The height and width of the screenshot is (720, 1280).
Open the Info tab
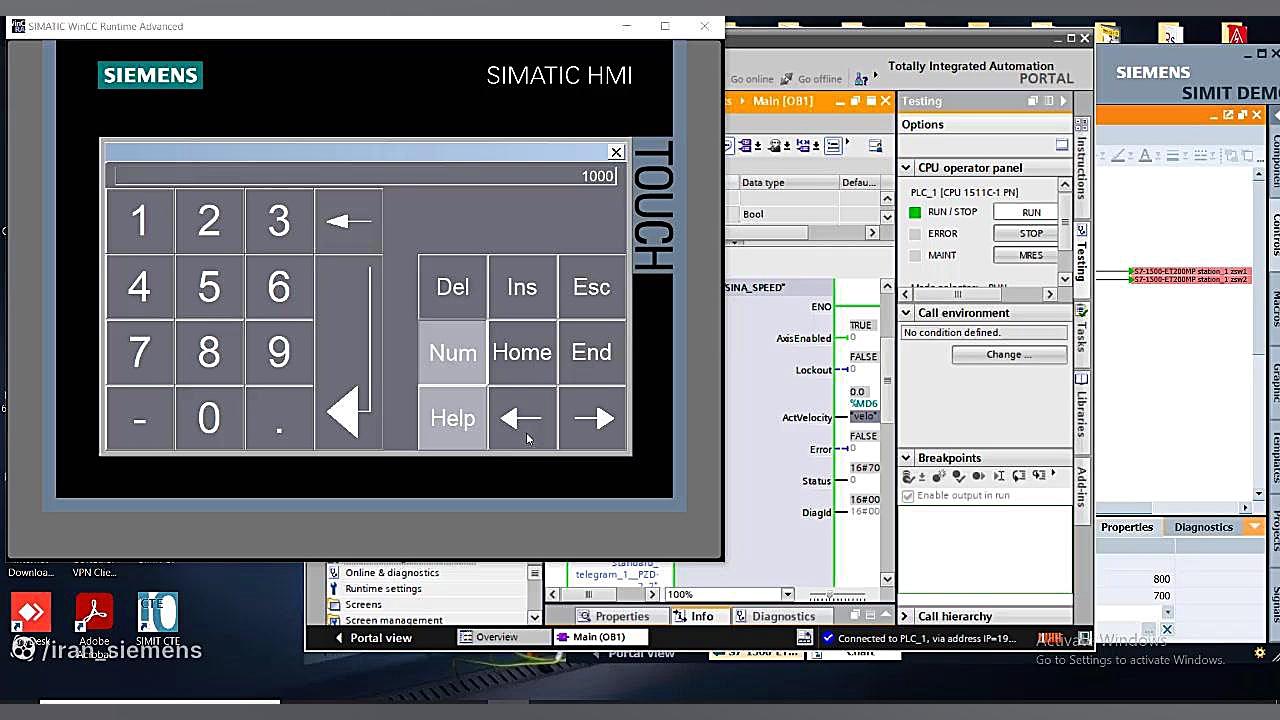694,616
